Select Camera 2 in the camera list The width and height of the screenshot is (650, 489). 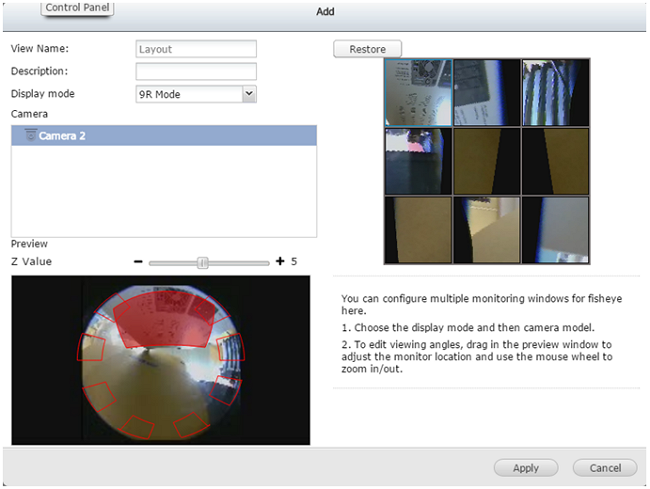(164, 136)
